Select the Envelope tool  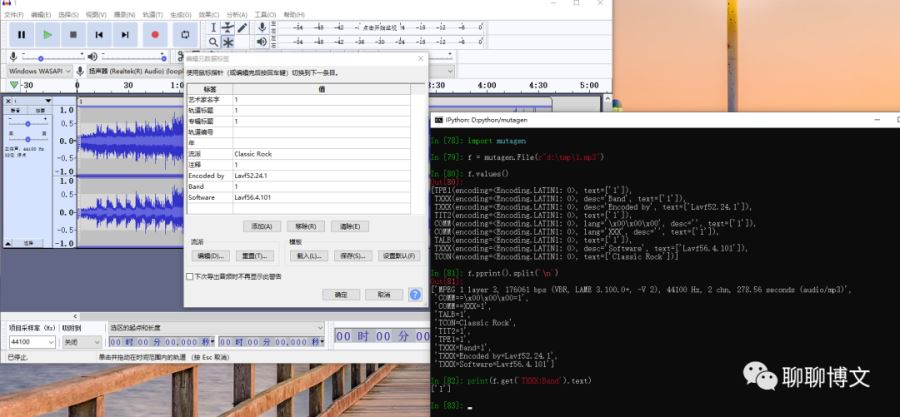(x=228, y=28)
